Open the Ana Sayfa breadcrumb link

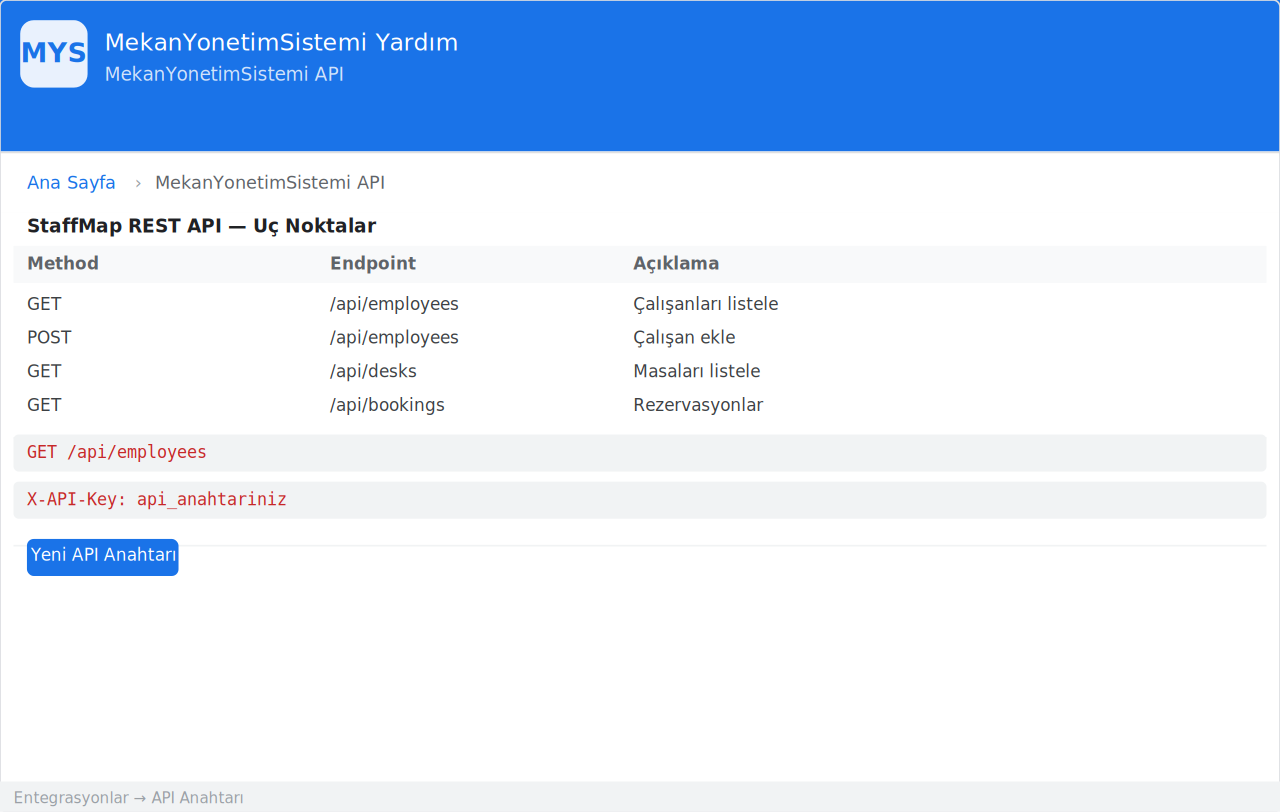pos(71,183)
